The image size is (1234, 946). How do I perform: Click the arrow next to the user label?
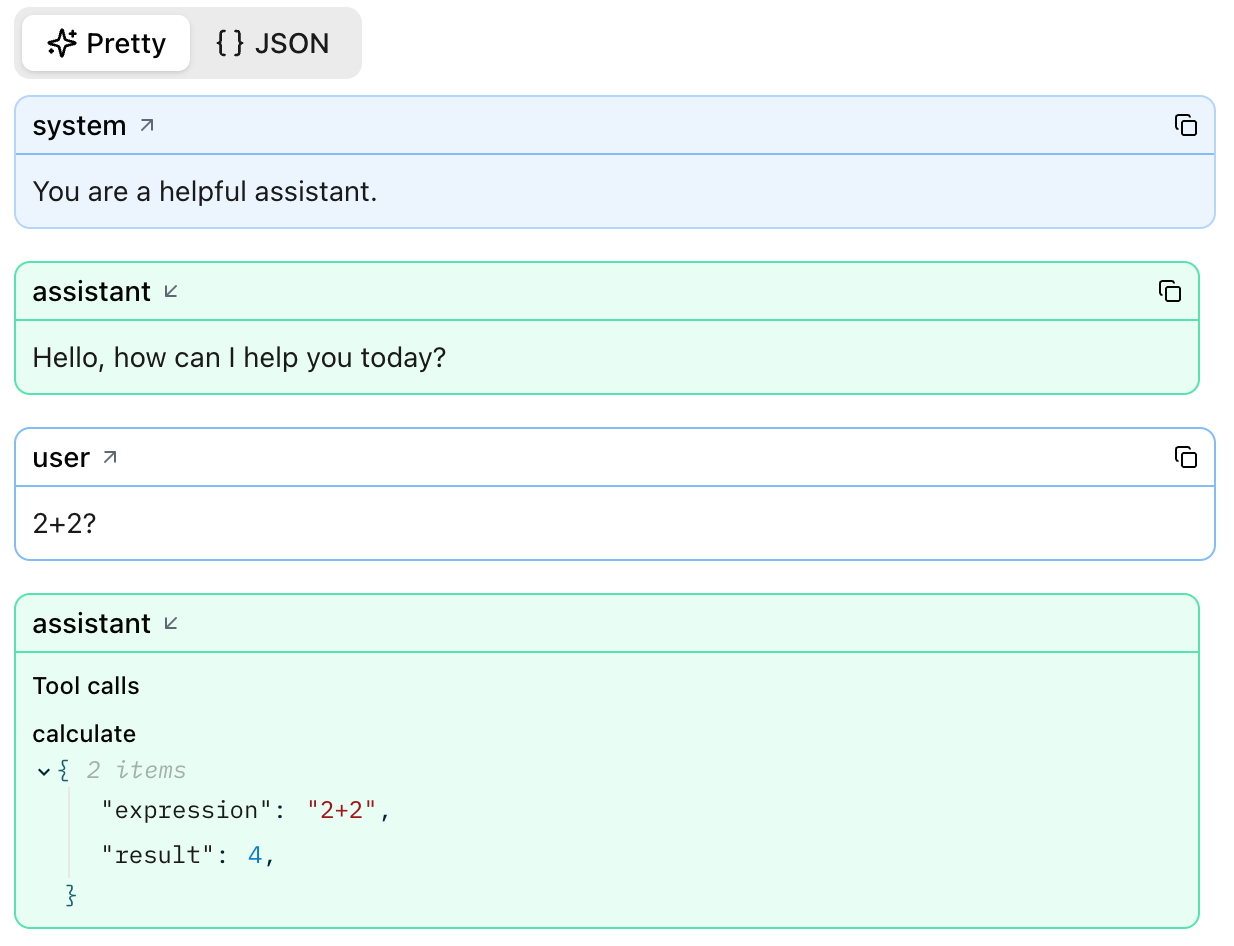[112, 457]
